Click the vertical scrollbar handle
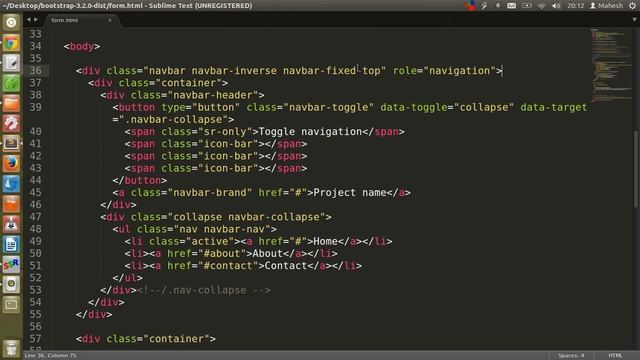Screen dimensions: 640x360 tap(636, 169)
